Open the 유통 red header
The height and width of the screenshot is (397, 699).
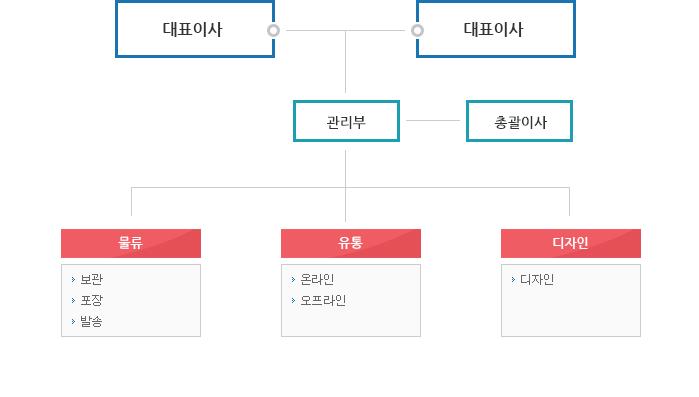[x=351, y=243]
